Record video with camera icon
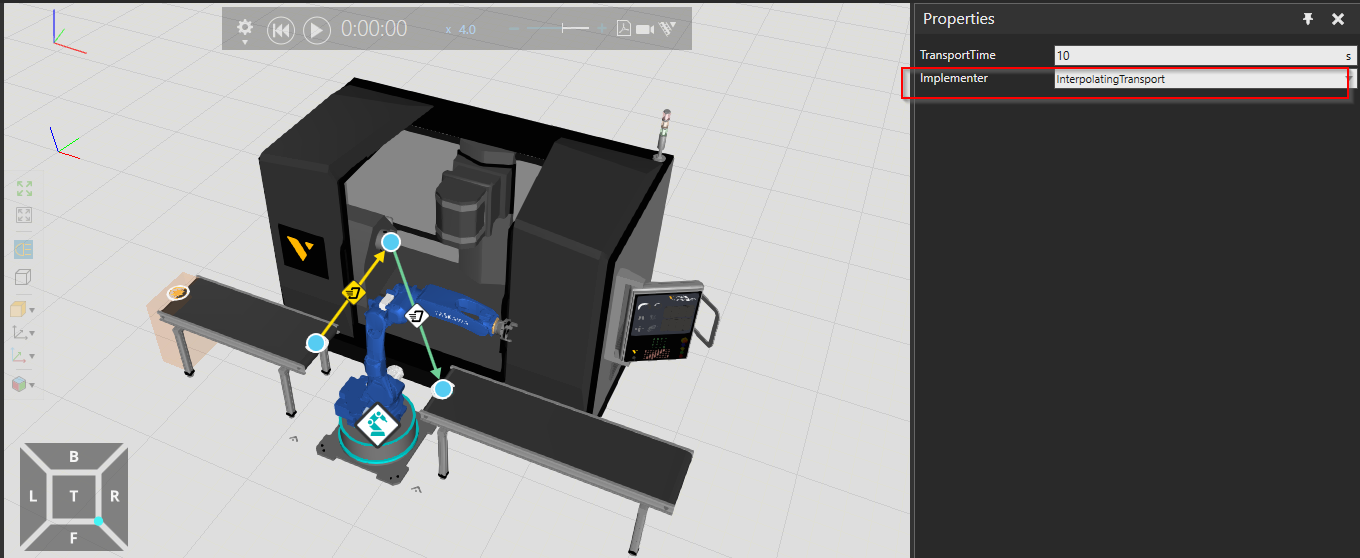The image size is (1360, 558). [x=645, y=30]
